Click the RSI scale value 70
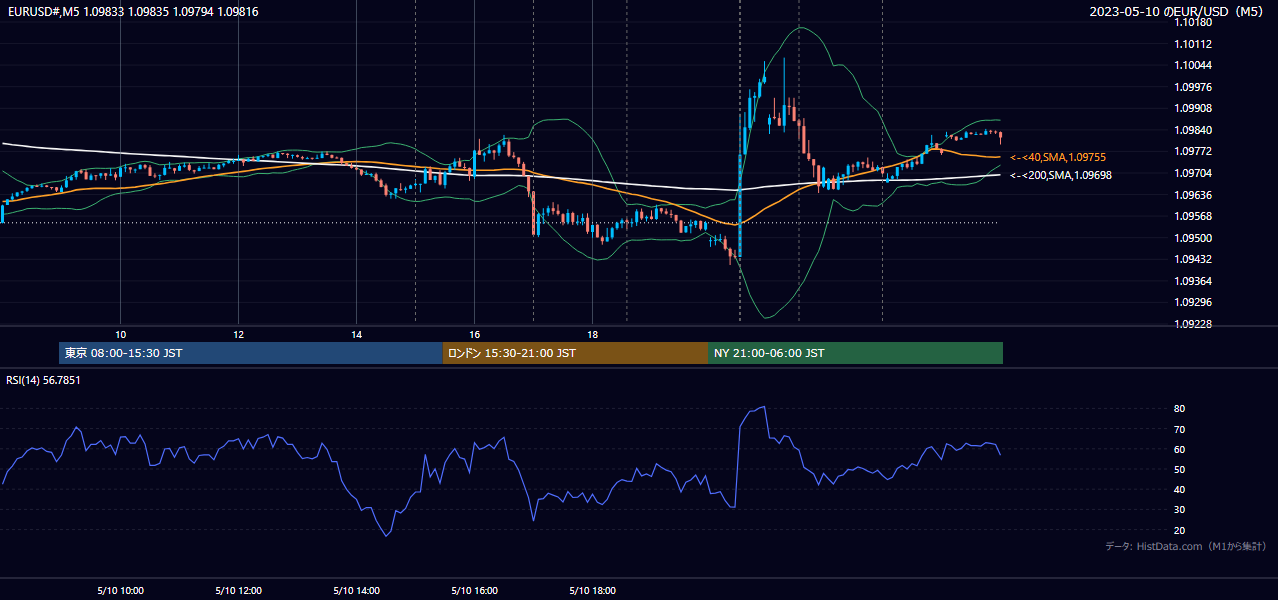Viewport: 1278px width, 600px height. tap(1180, 430)
